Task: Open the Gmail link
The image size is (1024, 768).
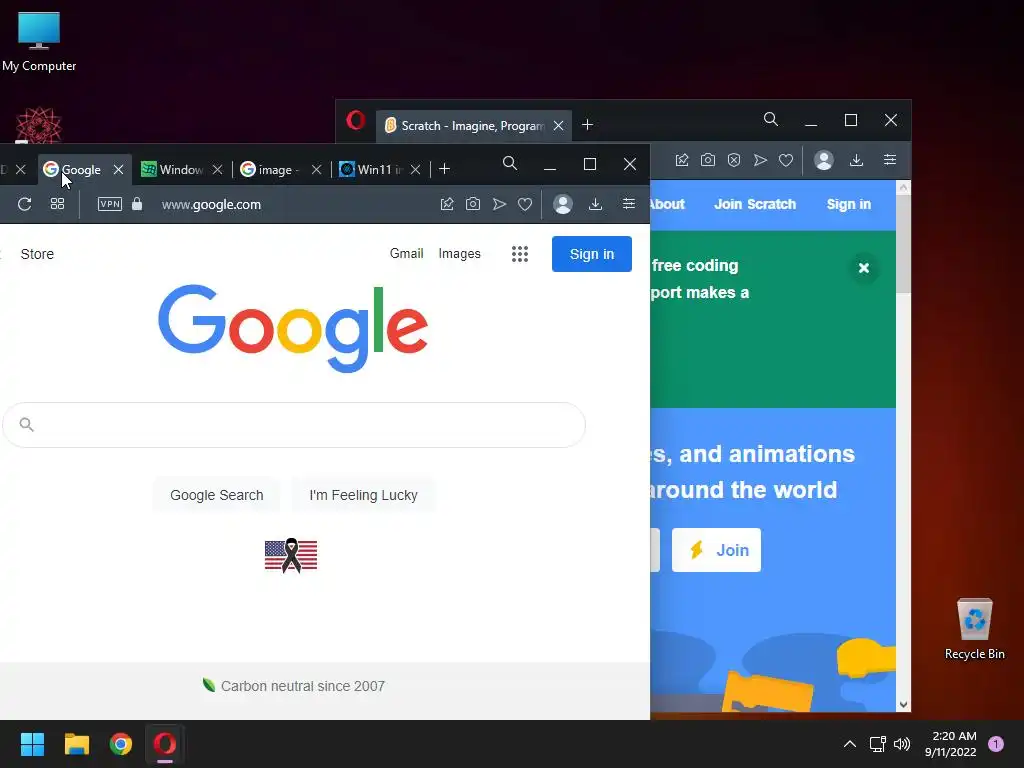Action: (x=406, y=253)
